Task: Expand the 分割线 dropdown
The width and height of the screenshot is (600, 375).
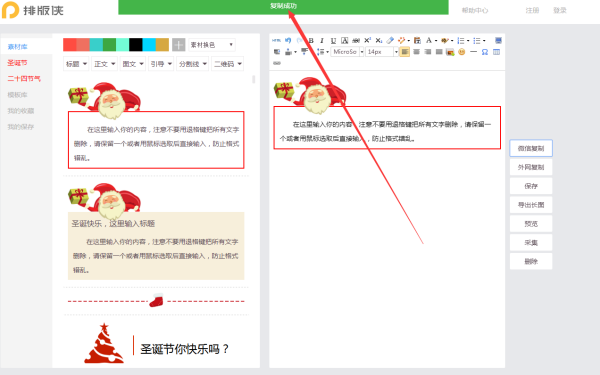Action: [x=192, y=64]
